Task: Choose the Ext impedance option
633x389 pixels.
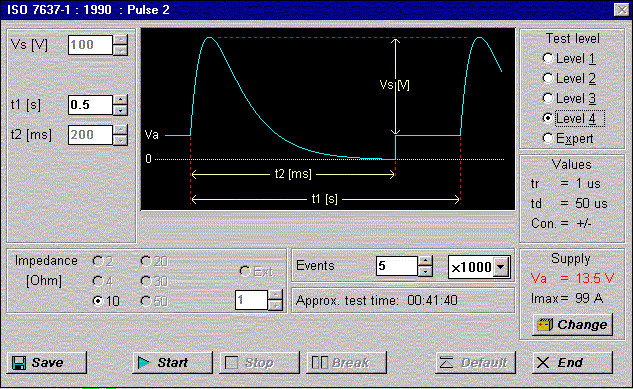Action: [256, 272]
